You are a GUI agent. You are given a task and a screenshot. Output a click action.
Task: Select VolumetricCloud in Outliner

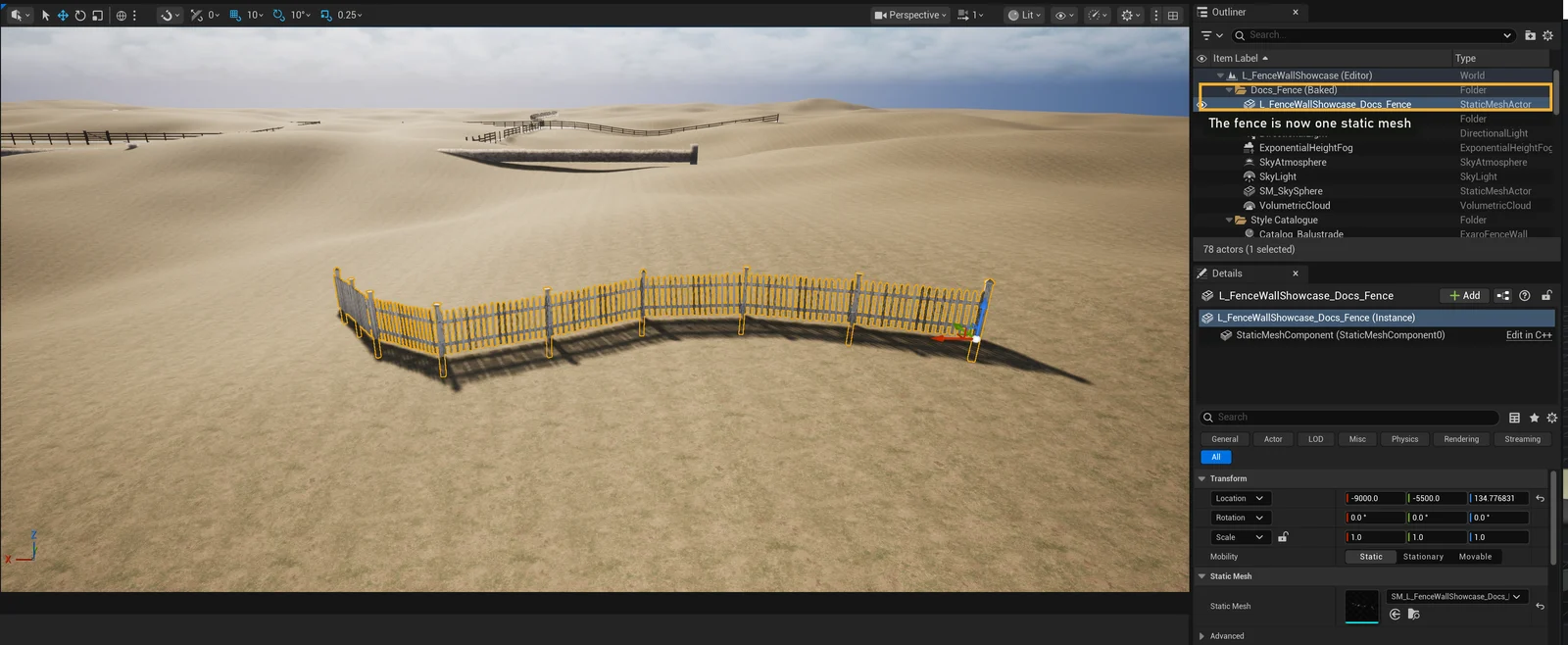(1295, 206)
